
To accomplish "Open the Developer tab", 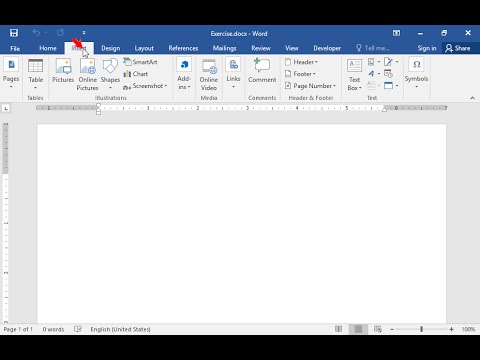I will pyautogui.click(x=327, y=48).
